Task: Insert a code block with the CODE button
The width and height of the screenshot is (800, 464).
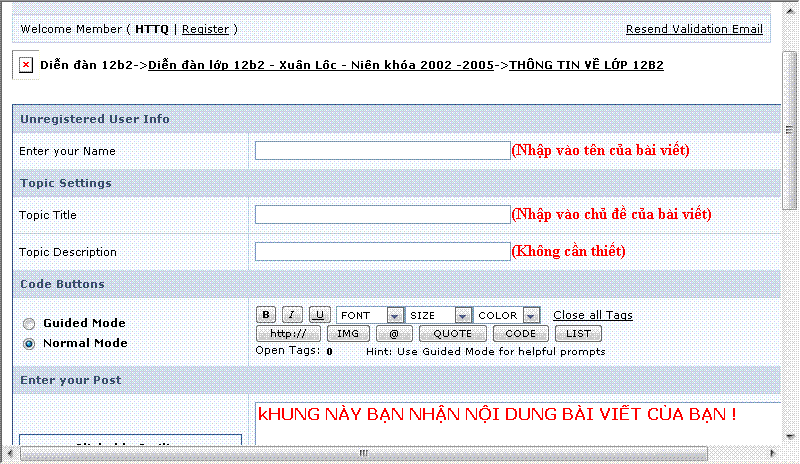Action: click(x=520, y=333)
